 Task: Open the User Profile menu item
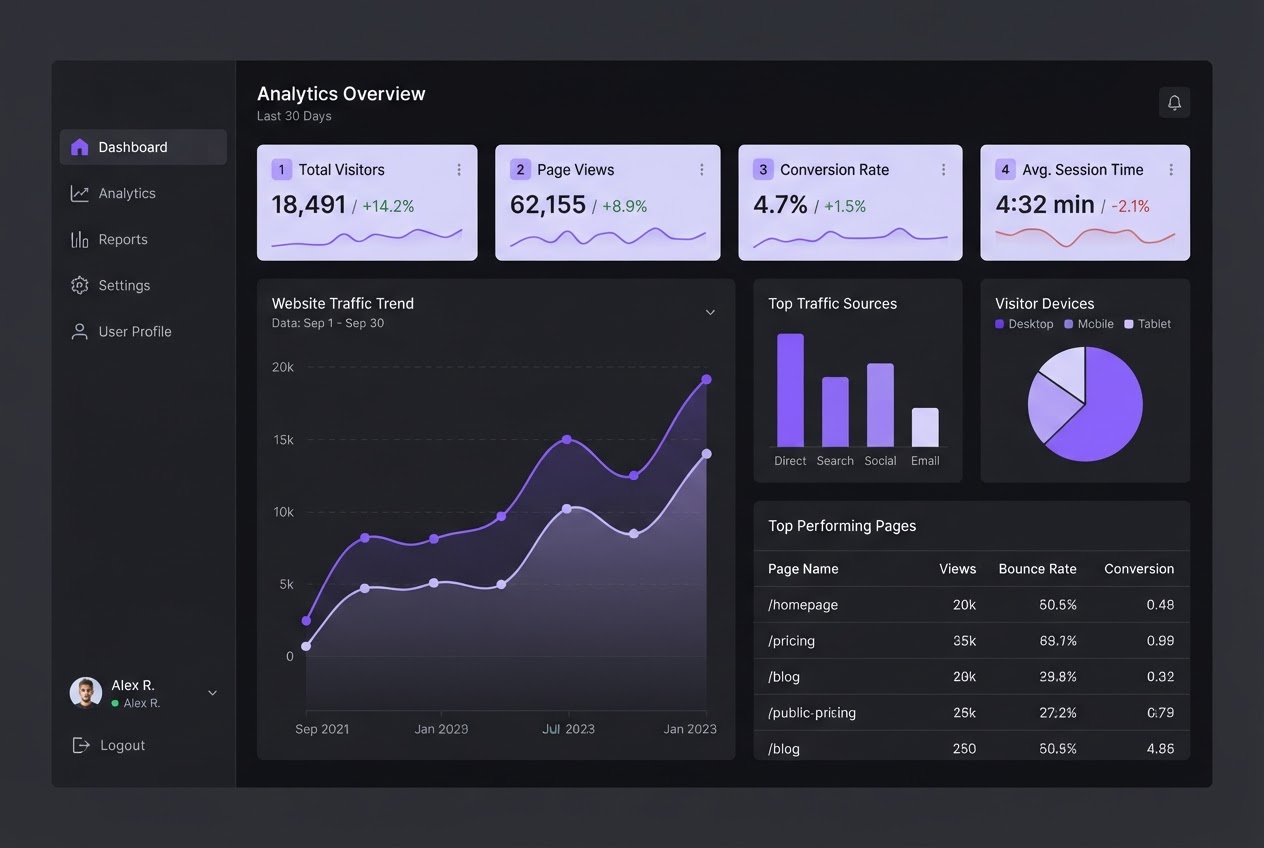pyautogui.click(x=143, y=331)
